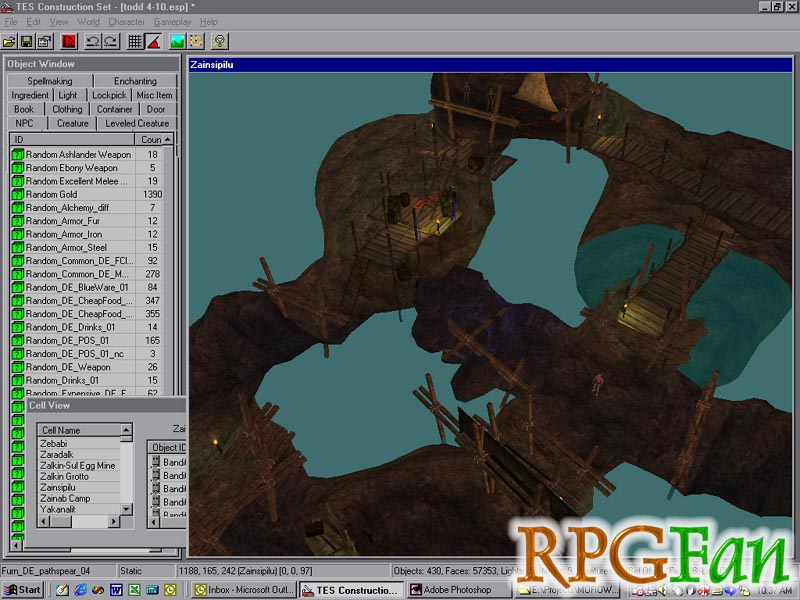Switch to the Misc Item tab

154,95
